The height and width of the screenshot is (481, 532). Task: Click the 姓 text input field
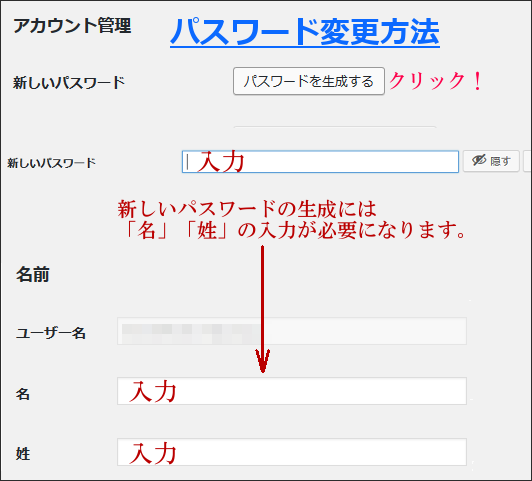coord(292,452)
